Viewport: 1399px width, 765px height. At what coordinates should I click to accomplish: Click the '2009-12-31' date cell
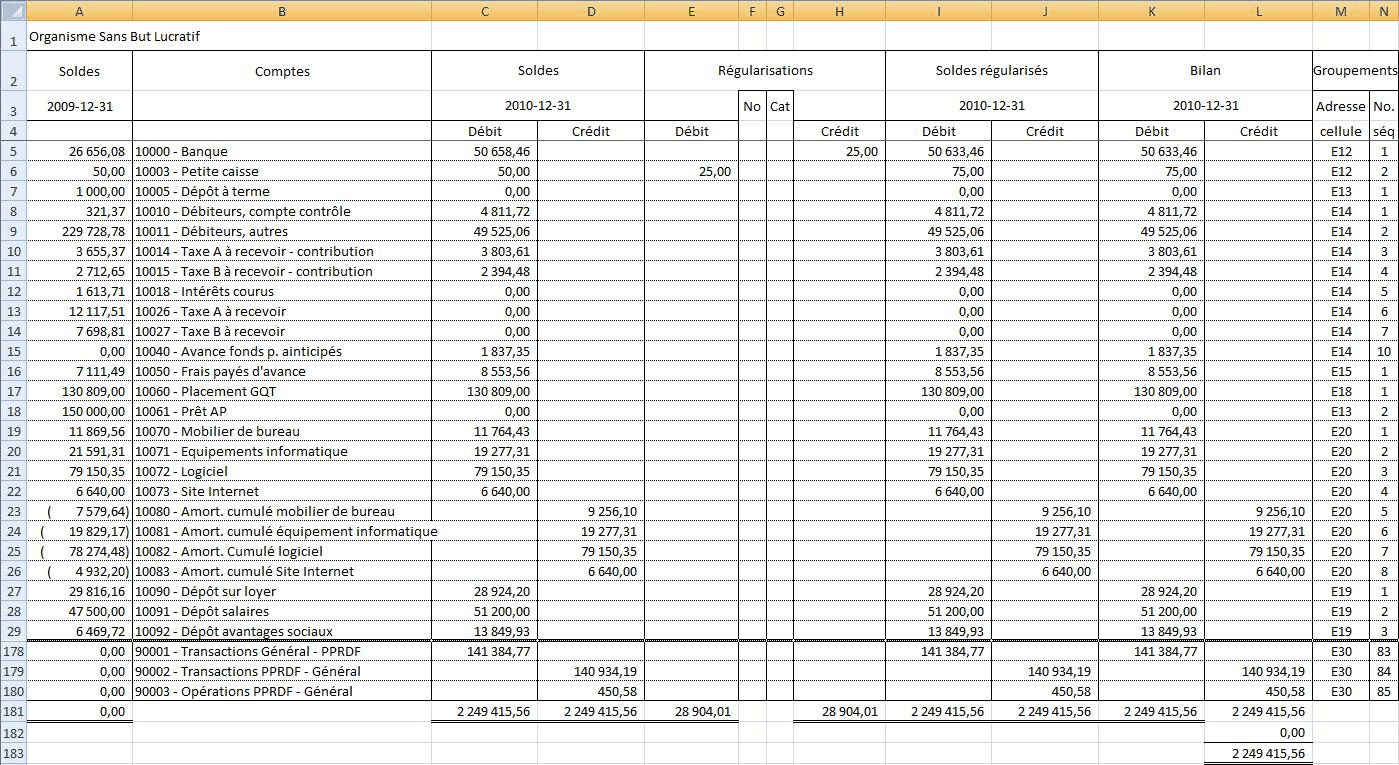[x=79, y=106]
